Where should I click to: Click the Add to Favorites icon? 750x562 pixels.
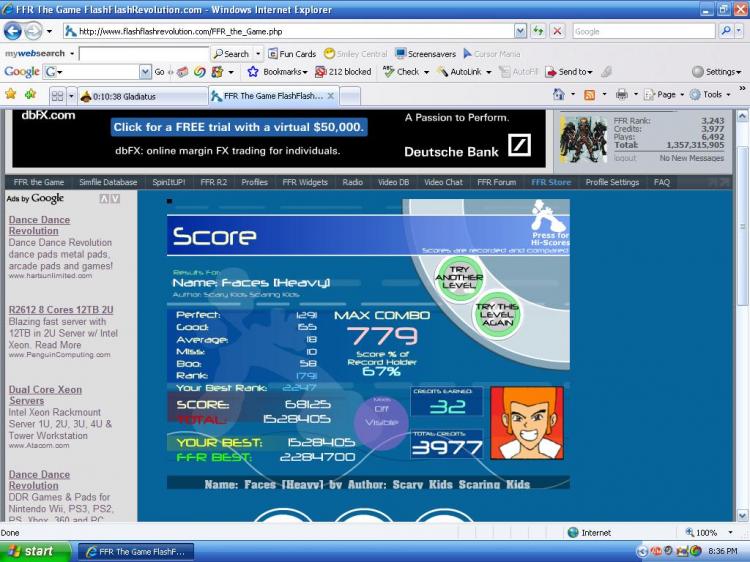pyautogui.click(x=31, y=94)
